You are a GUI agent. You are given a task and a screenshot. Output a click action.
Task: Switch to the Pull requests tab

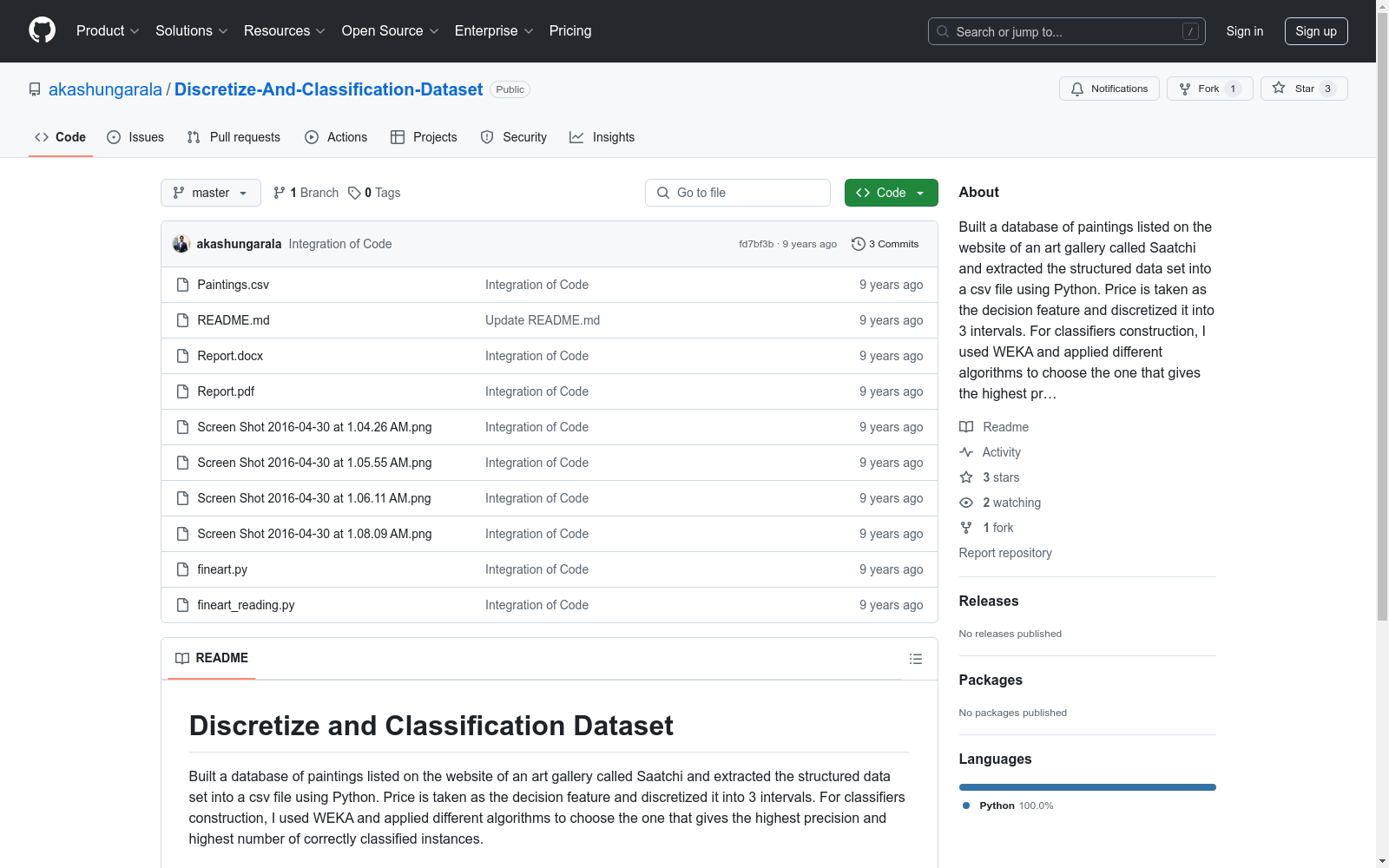click(x=234, y=137)
